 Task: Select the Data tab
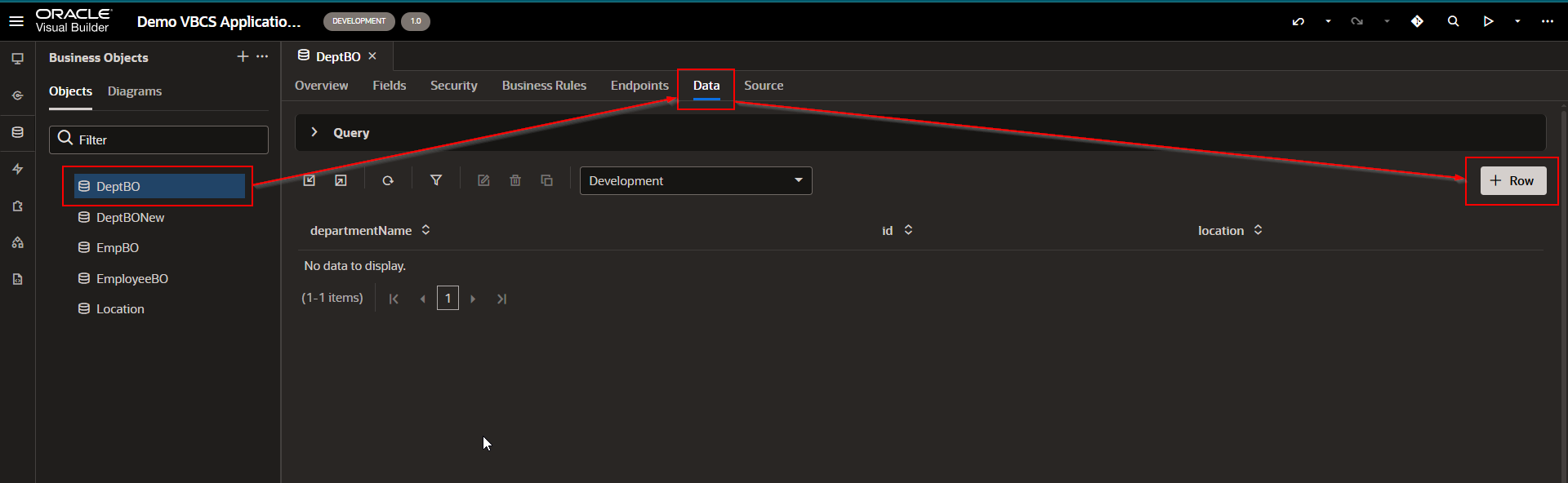click(706, 86)
